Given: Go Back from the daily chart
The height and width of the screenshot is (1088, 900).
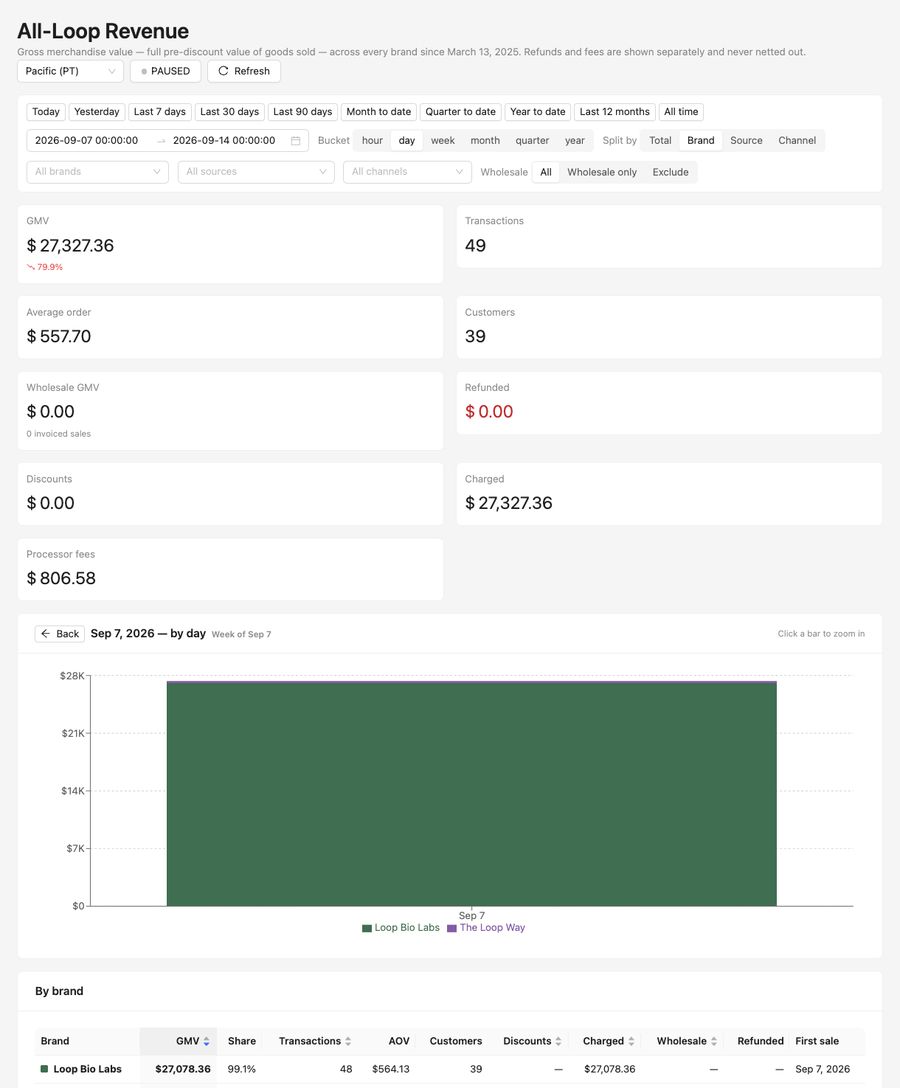Looking at the screenshot, I should tap(60, 634).
